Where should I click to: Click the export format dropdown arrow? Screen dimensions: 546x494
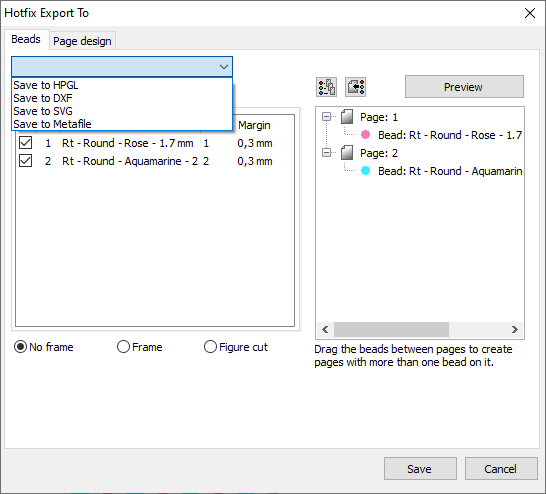pyautogui.click(x=224, y=66)
